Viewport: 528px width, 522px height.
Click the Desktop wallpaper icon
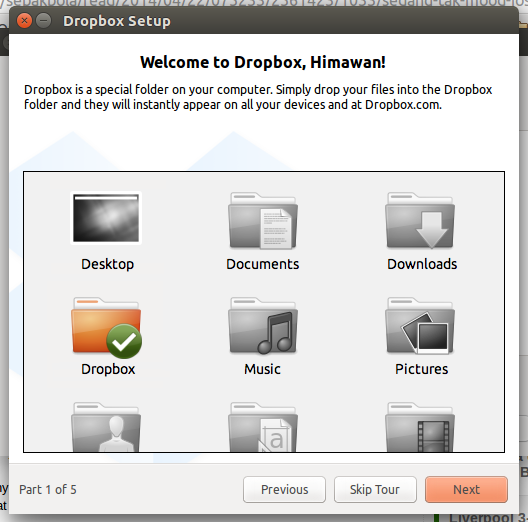pos(106,218)
